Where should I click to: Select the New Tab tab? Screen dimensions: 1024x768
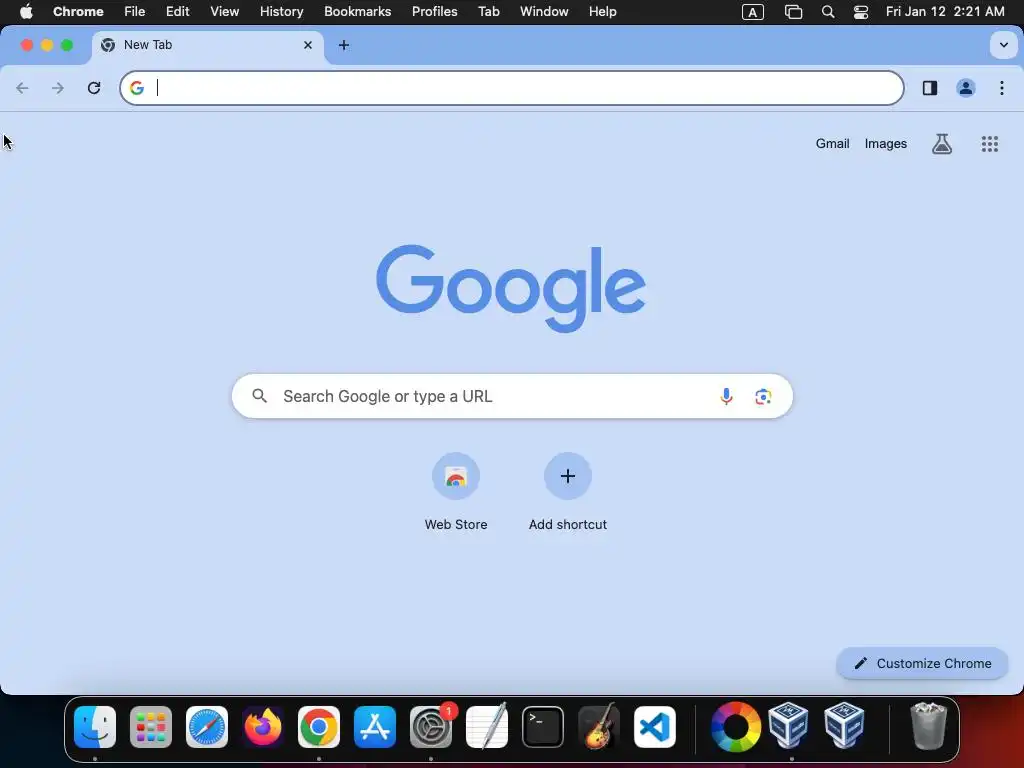click(x=208, y=45)
